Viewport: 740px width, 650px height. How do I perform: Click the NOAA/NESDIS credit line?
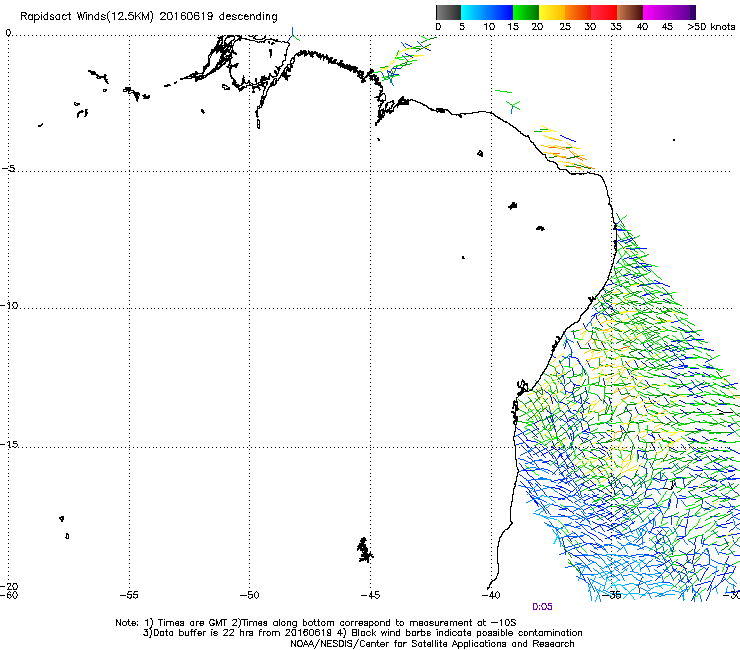432,644
